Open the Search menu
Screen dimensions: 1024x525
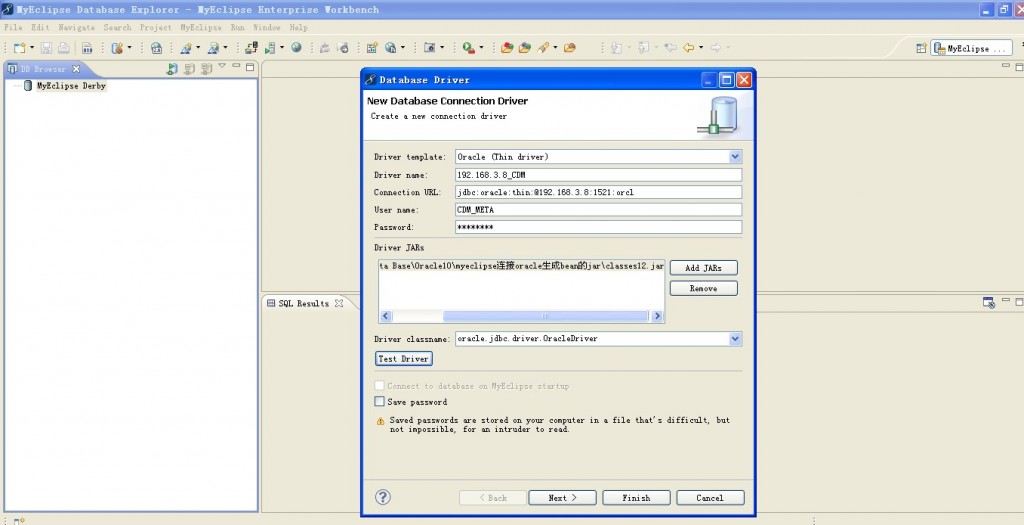tap(118, 27)
